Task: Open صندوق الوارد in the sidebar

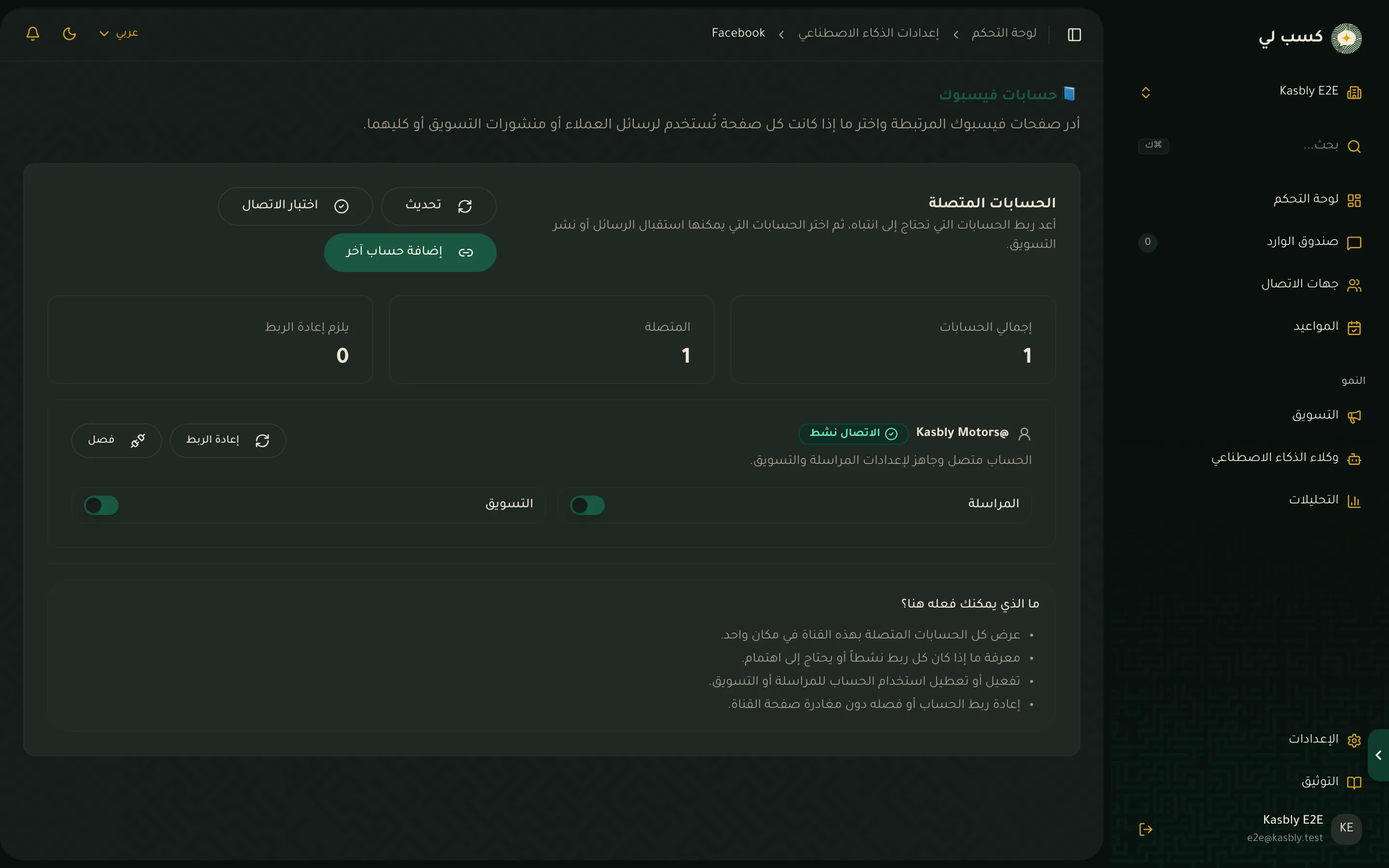Action: click(1250, 242)
